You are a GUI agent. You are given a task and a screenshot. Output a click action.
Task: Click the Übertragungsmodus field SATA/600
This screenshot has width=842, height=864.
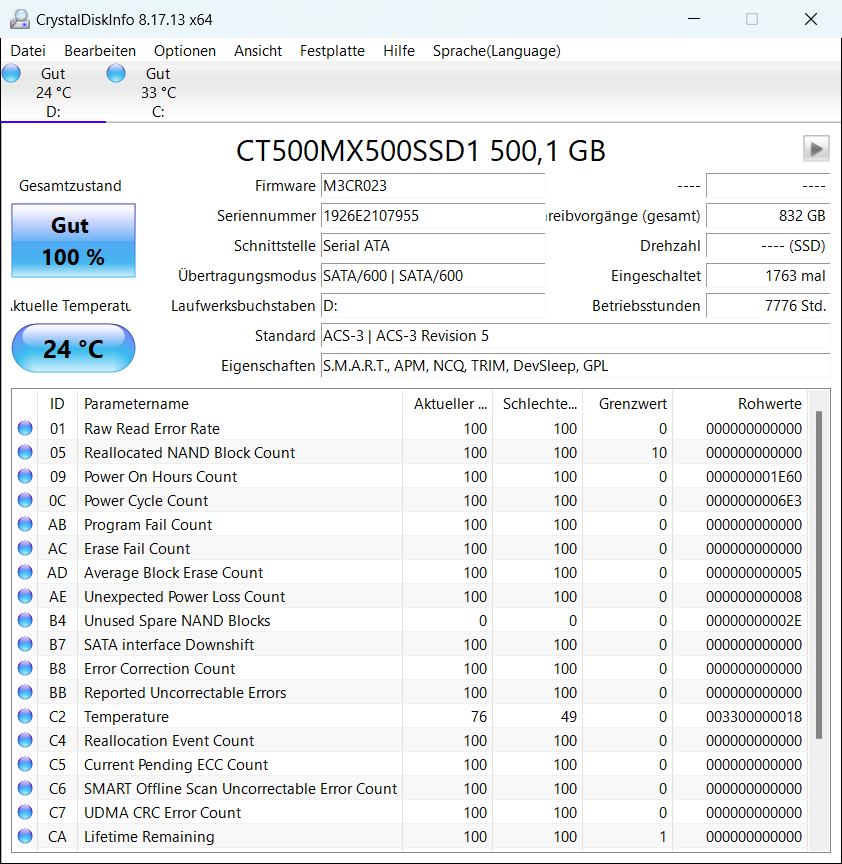click(x=433, y=276)
